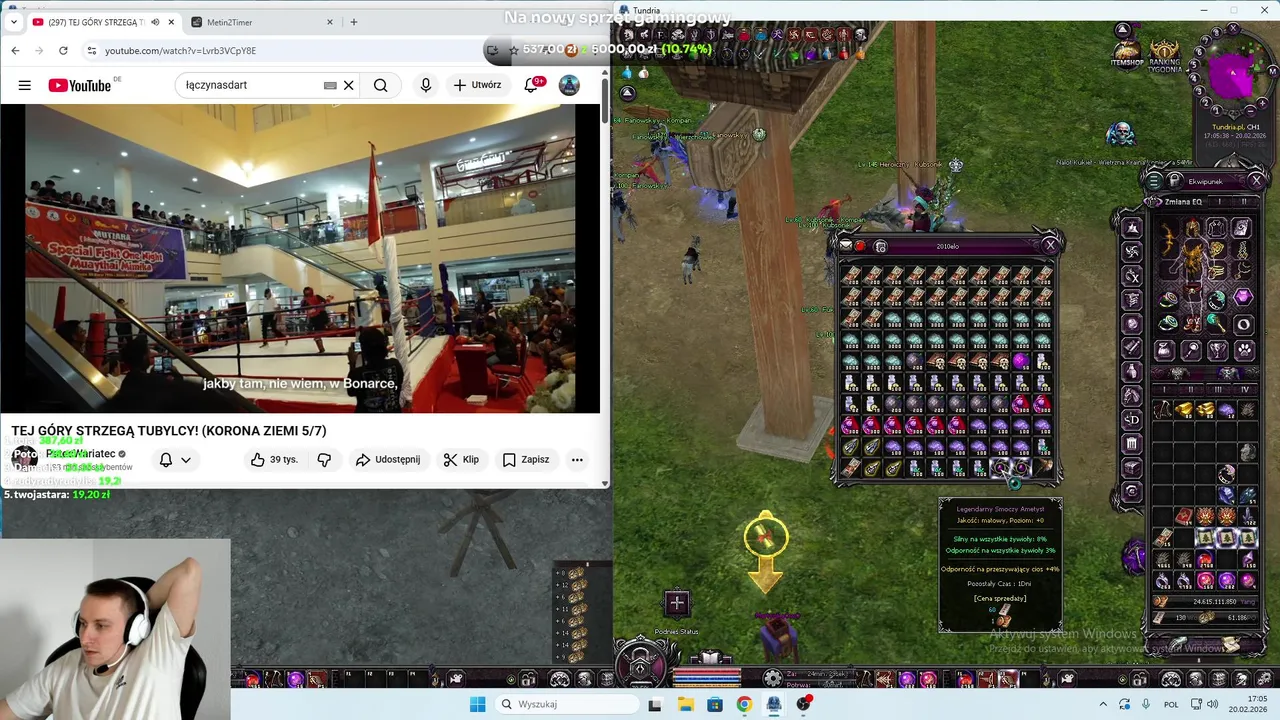
Task: Open Windows Start button
Action: pos(478,704)
